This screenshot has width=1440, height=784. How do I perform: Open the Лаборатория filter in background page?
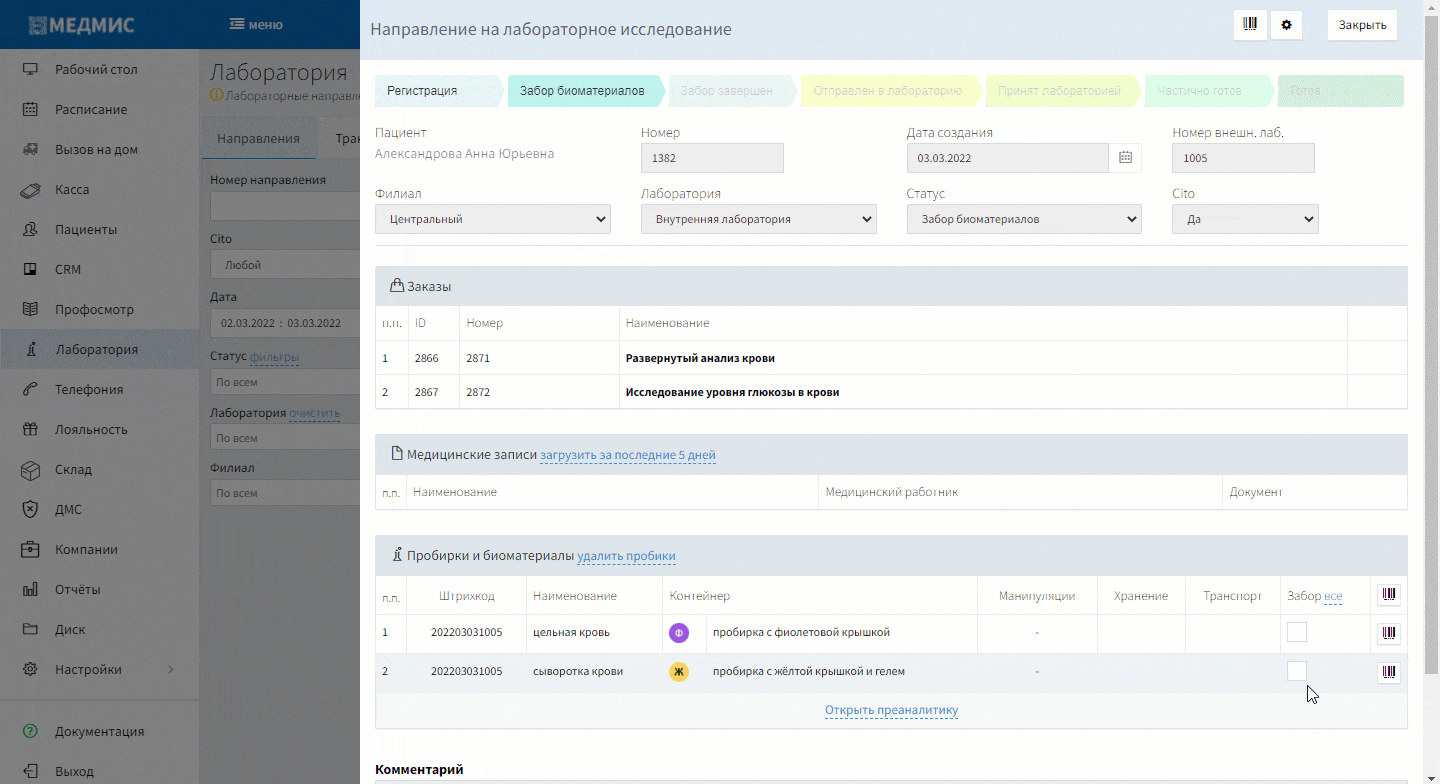(285, 438)
